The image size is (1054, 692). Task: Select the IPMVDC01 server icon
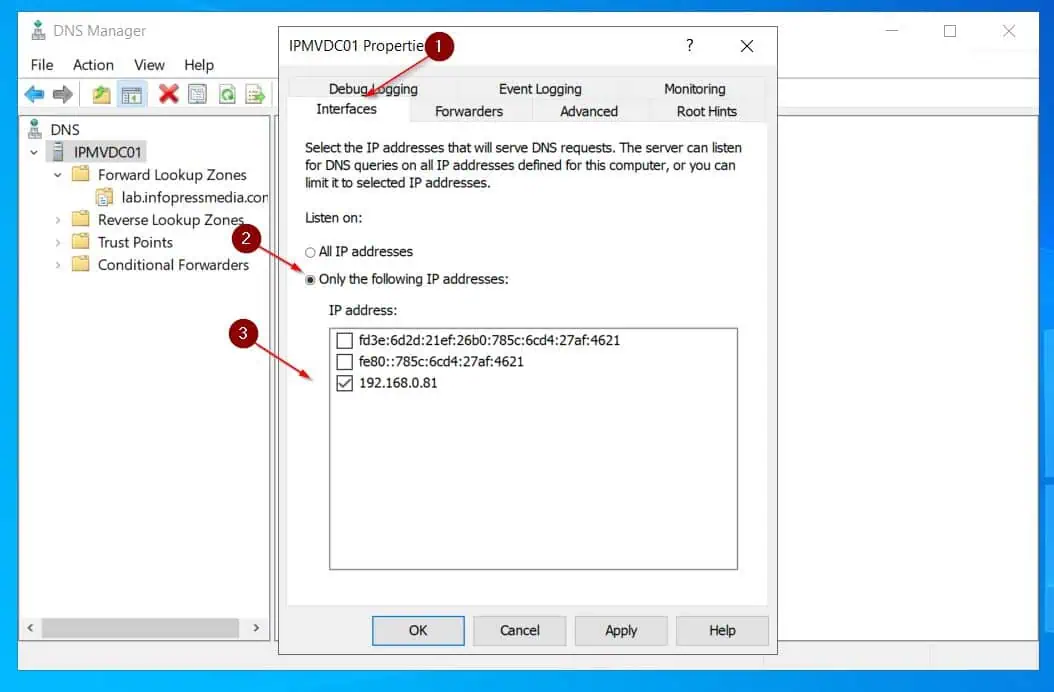tap(58, 151)
